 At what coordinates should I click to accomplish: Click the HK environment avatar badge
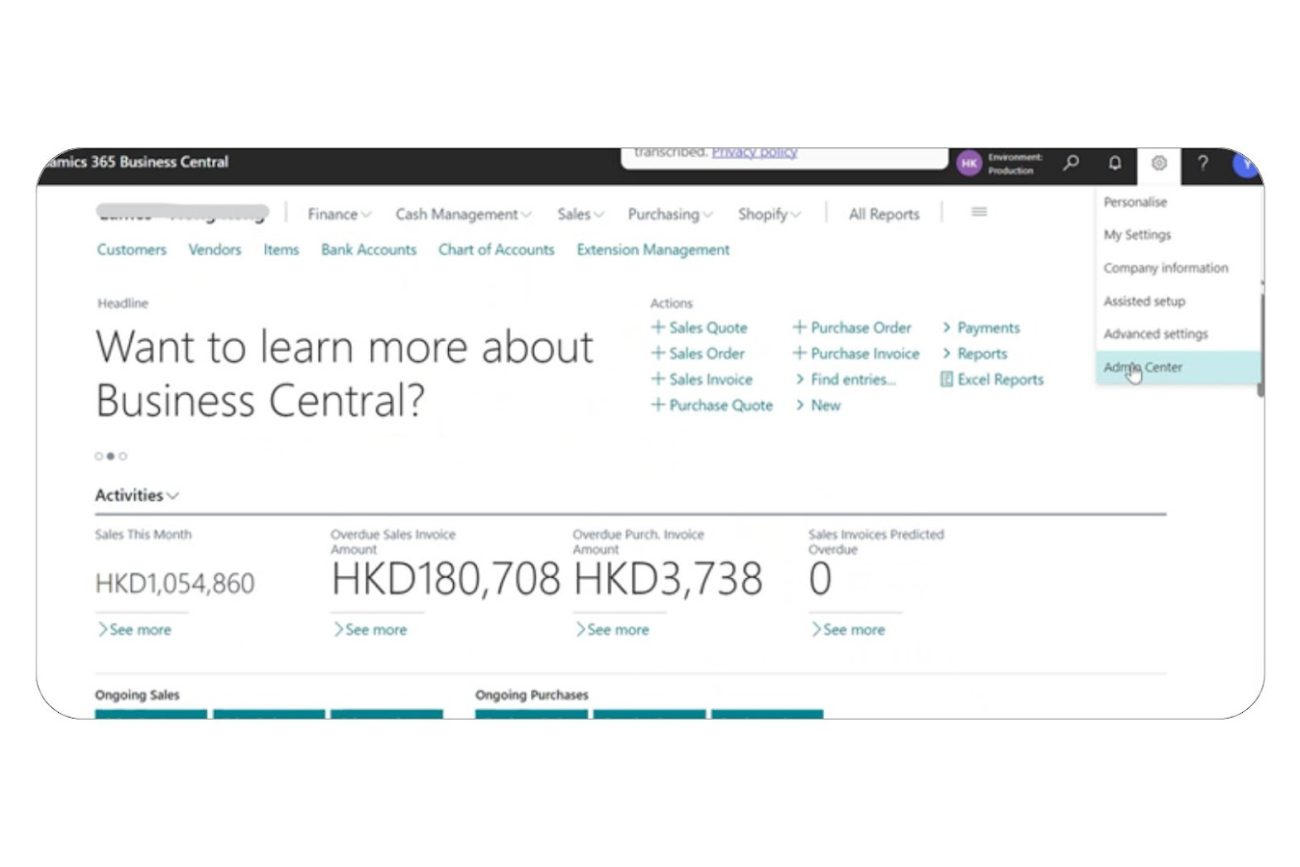click(x=969, y=163)
